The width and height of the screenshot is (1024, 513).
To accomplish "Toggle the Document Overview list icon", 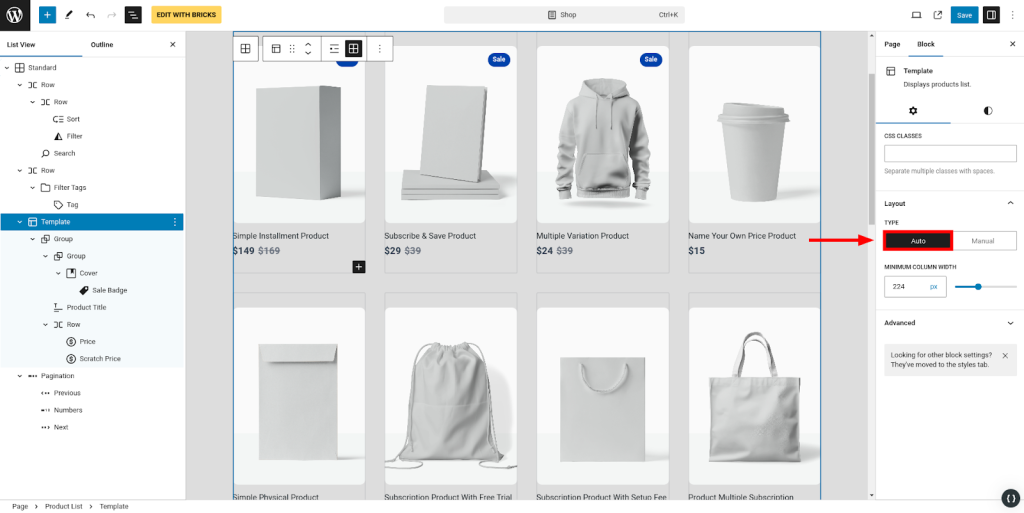I will [133, 15].
